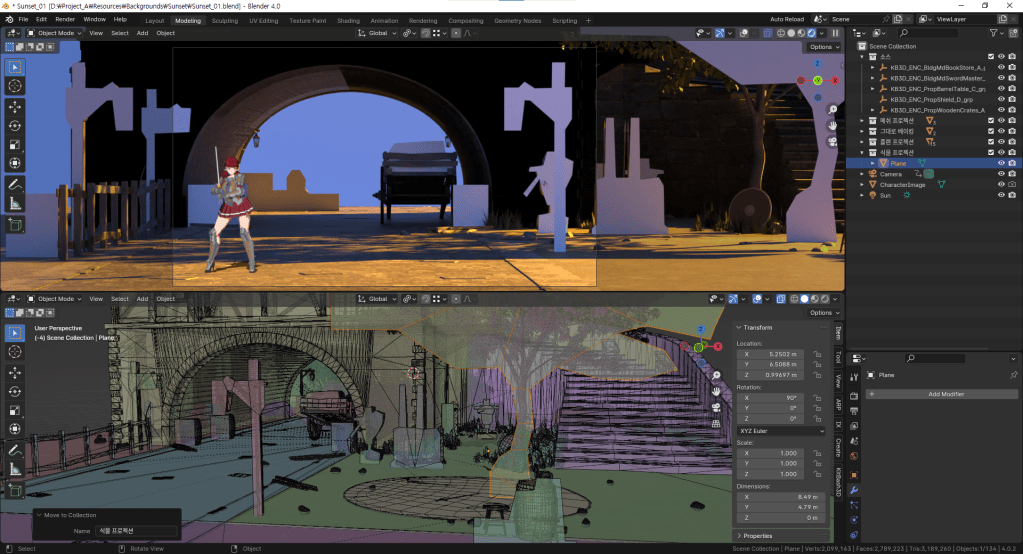Screen dimensions: 1023x554
Task: Open the Modifiers wrench properties tab
Action: (854, 490)
